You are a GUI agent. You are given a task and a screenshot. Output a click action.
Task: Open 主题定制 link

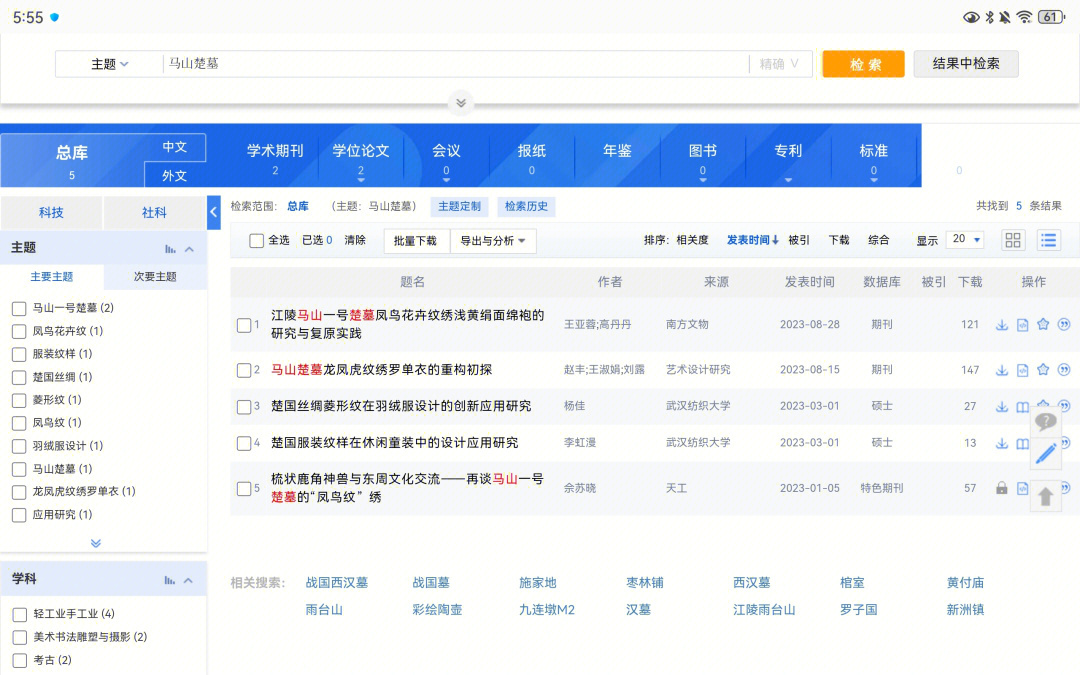pyautogui.click(x=459, y=207)
